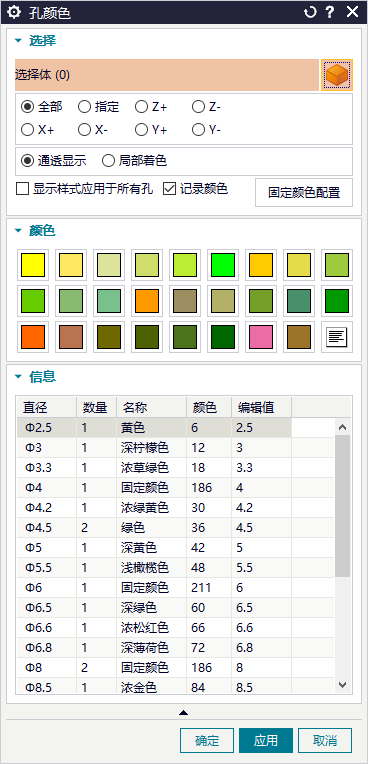Sort table by 直径 column header

click(46, 407)
